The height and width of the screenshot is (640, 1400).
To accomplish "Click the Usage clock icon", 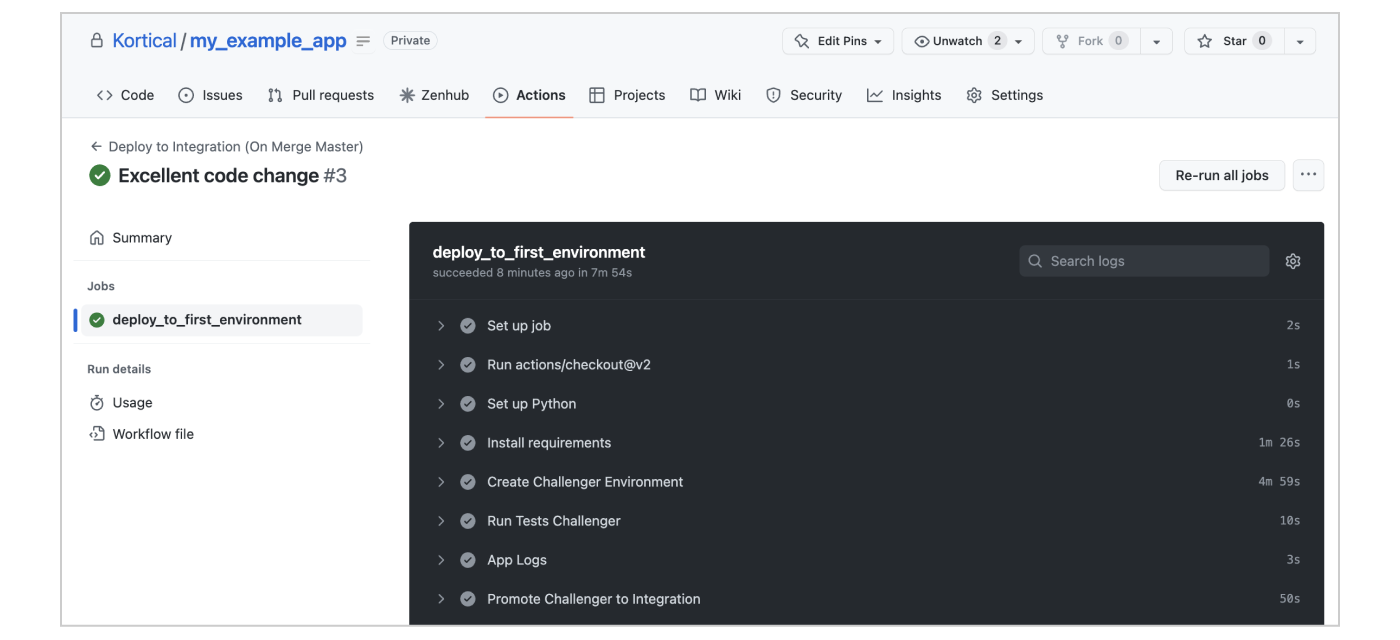I will 96,402.
